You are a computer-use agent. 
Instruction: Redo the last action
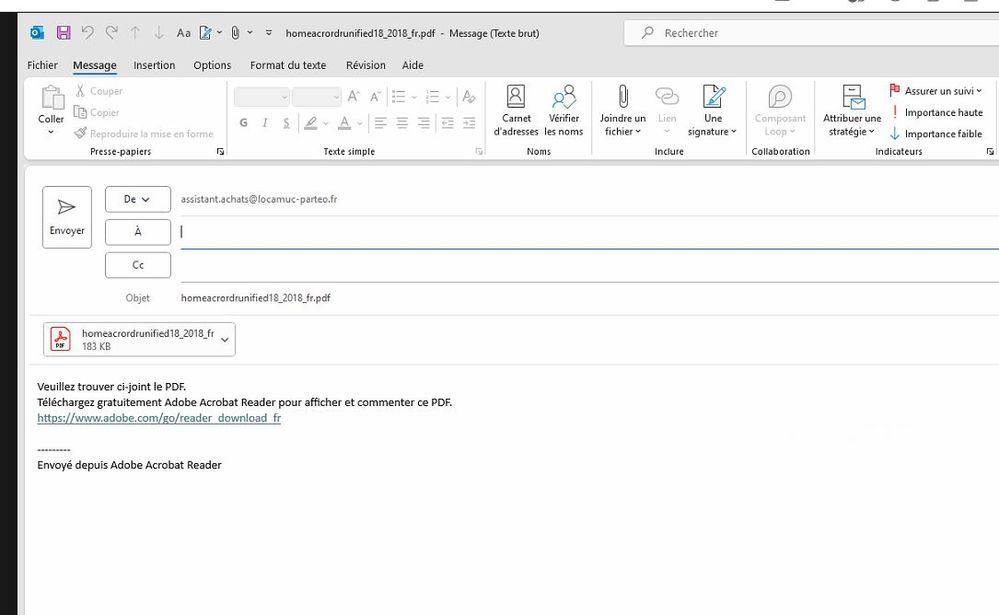pos(111,33)
